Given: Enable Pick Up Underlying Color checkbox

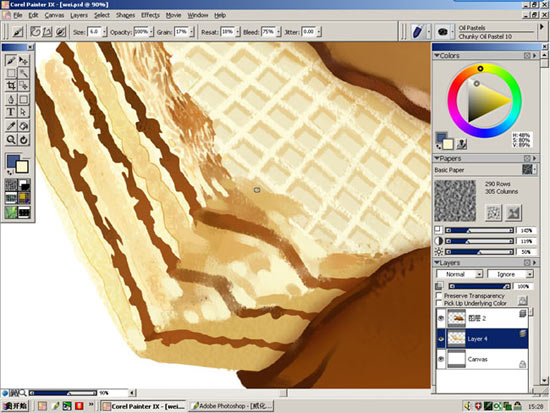Looking at the screenshot, I should pyautogui.click(x=438, y=303).
